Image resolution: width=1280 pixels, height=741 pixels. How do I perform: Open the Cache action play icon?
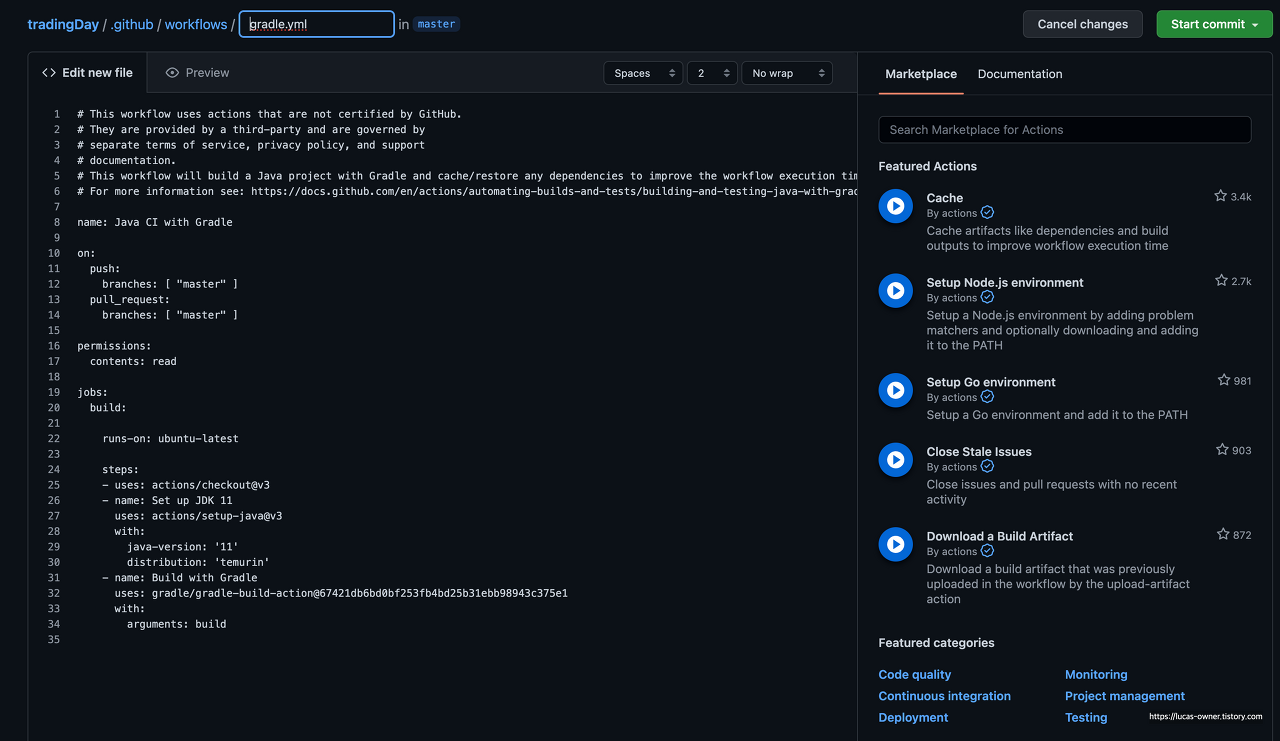pyautogui.click(x=895, y=206)
